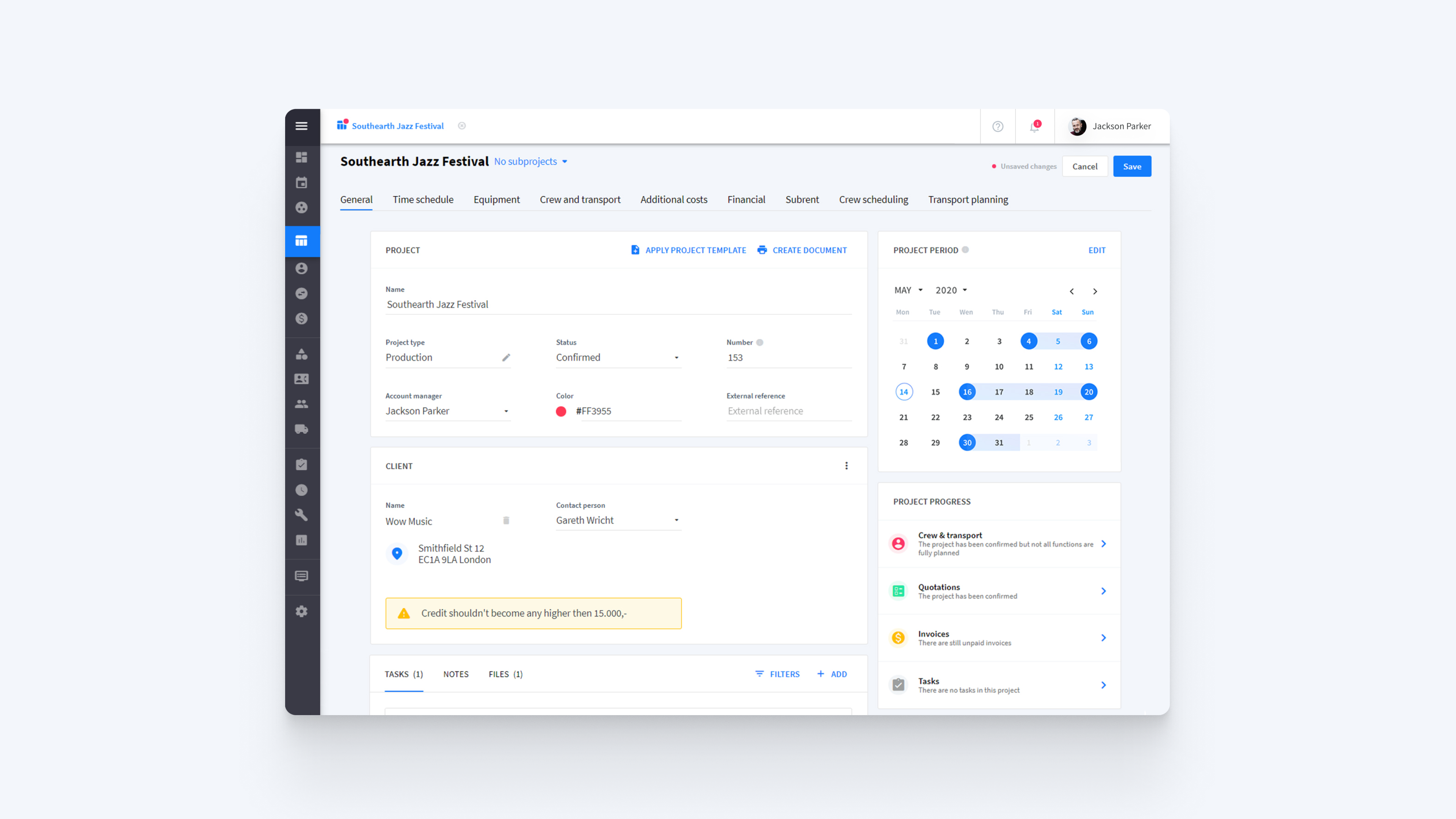Open the calendar icon in the sidebar
The image size is (1456, 819).
point(302,182)
